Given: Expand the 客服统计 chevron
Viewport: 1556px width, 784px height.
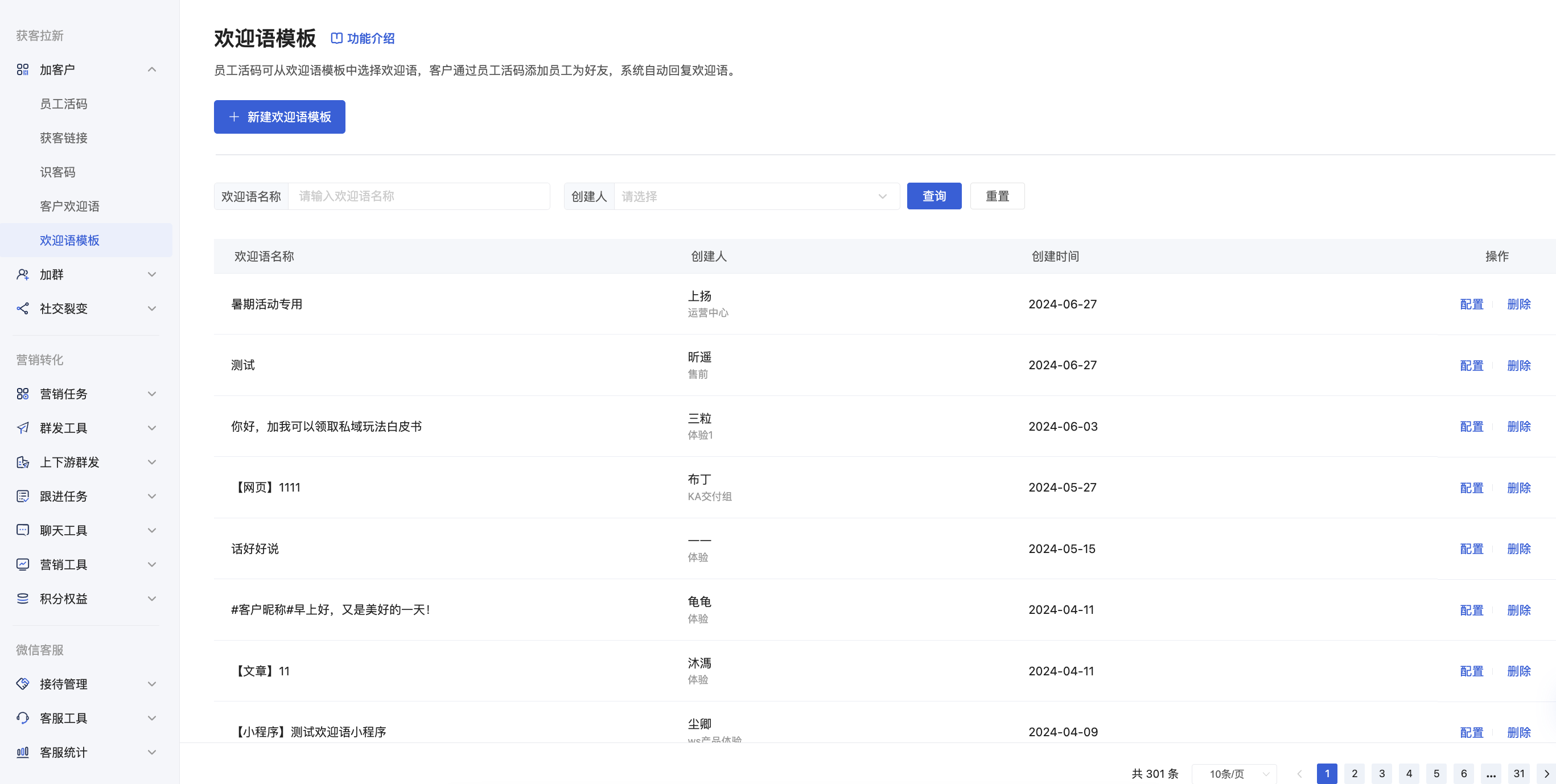Looking at the screenshot, I should (x=151, y=752).
